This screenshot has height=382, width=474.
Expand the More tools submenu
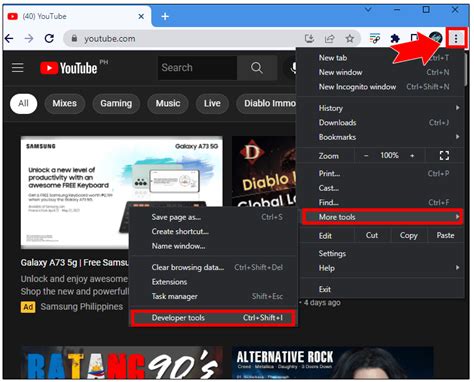pos(382,217)
